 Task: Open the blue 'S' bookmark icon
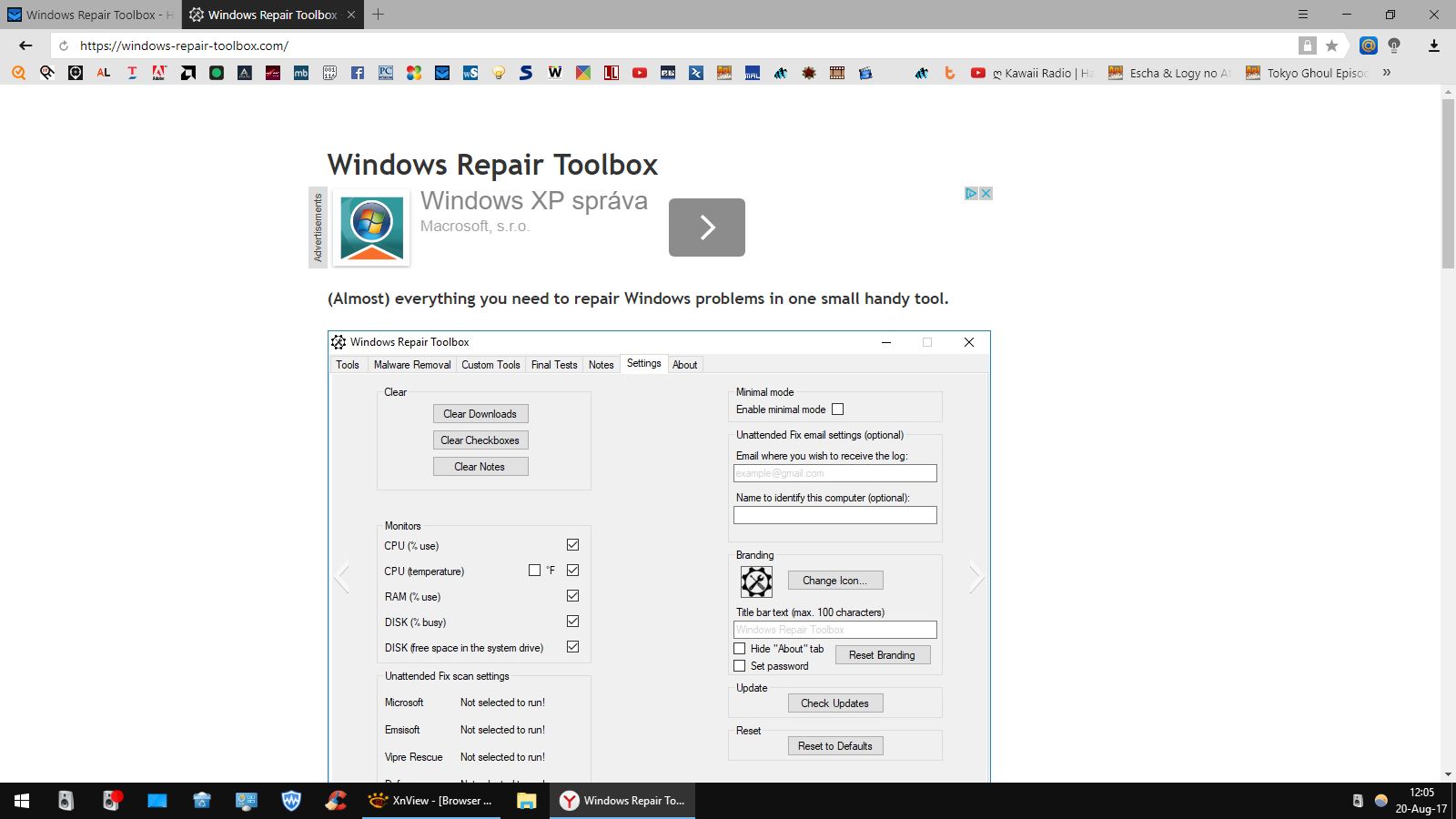pyautogui.click(x=527, y=73)
